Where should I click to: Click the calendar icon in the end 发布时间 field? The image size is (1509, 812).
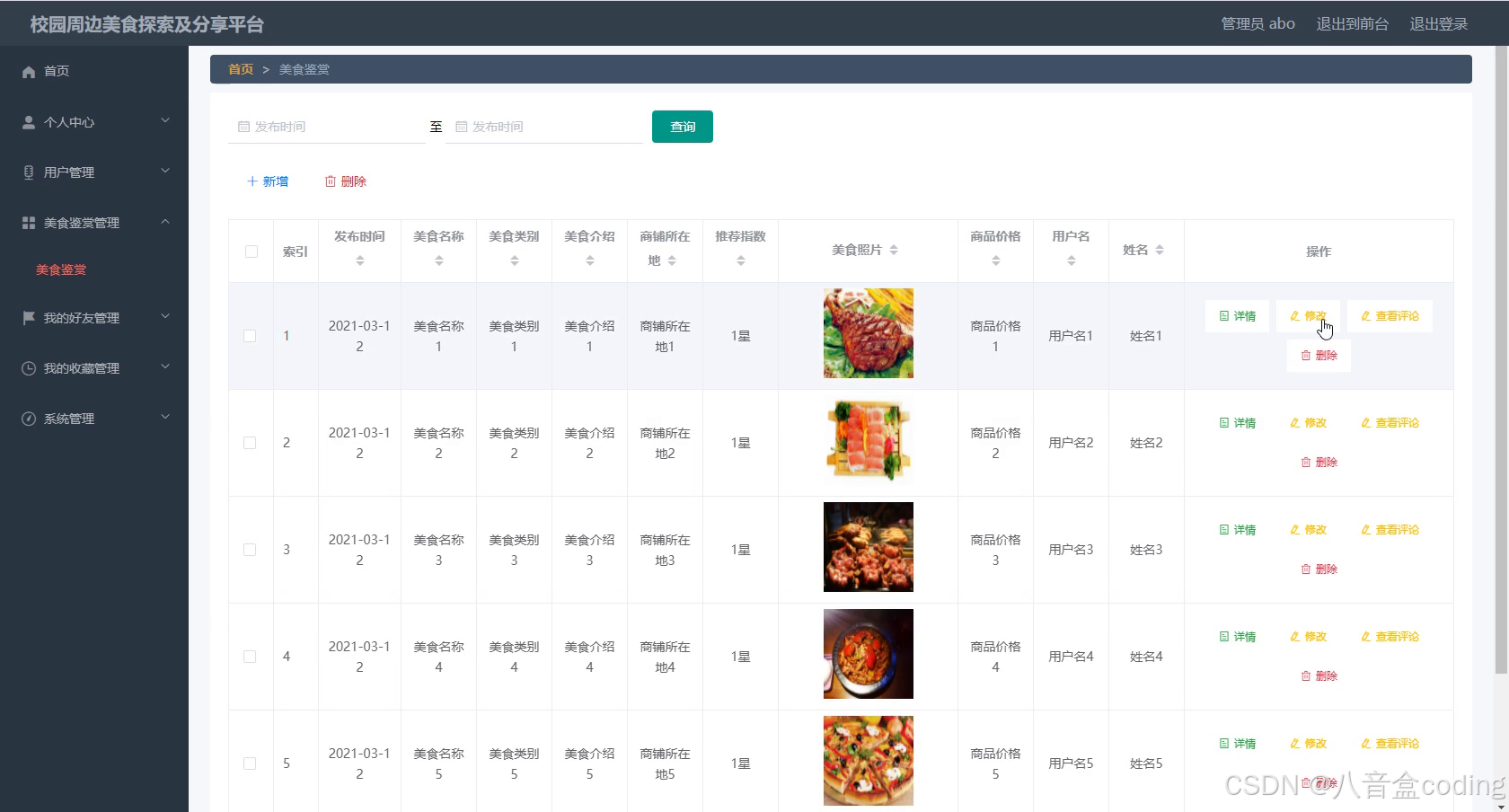(x=461, y=127)
